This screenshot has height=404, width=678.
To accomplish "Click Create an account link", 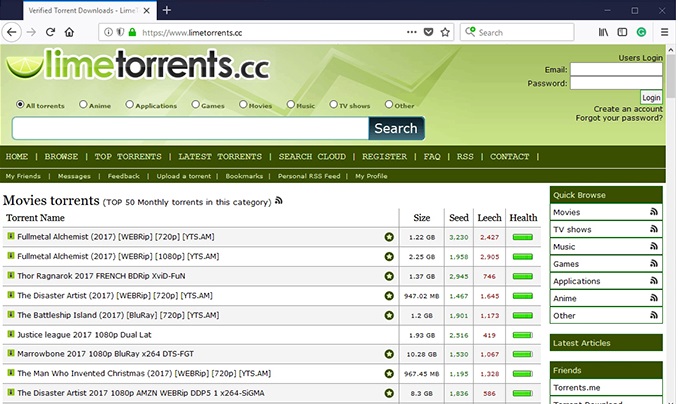I will coord(628,109).
